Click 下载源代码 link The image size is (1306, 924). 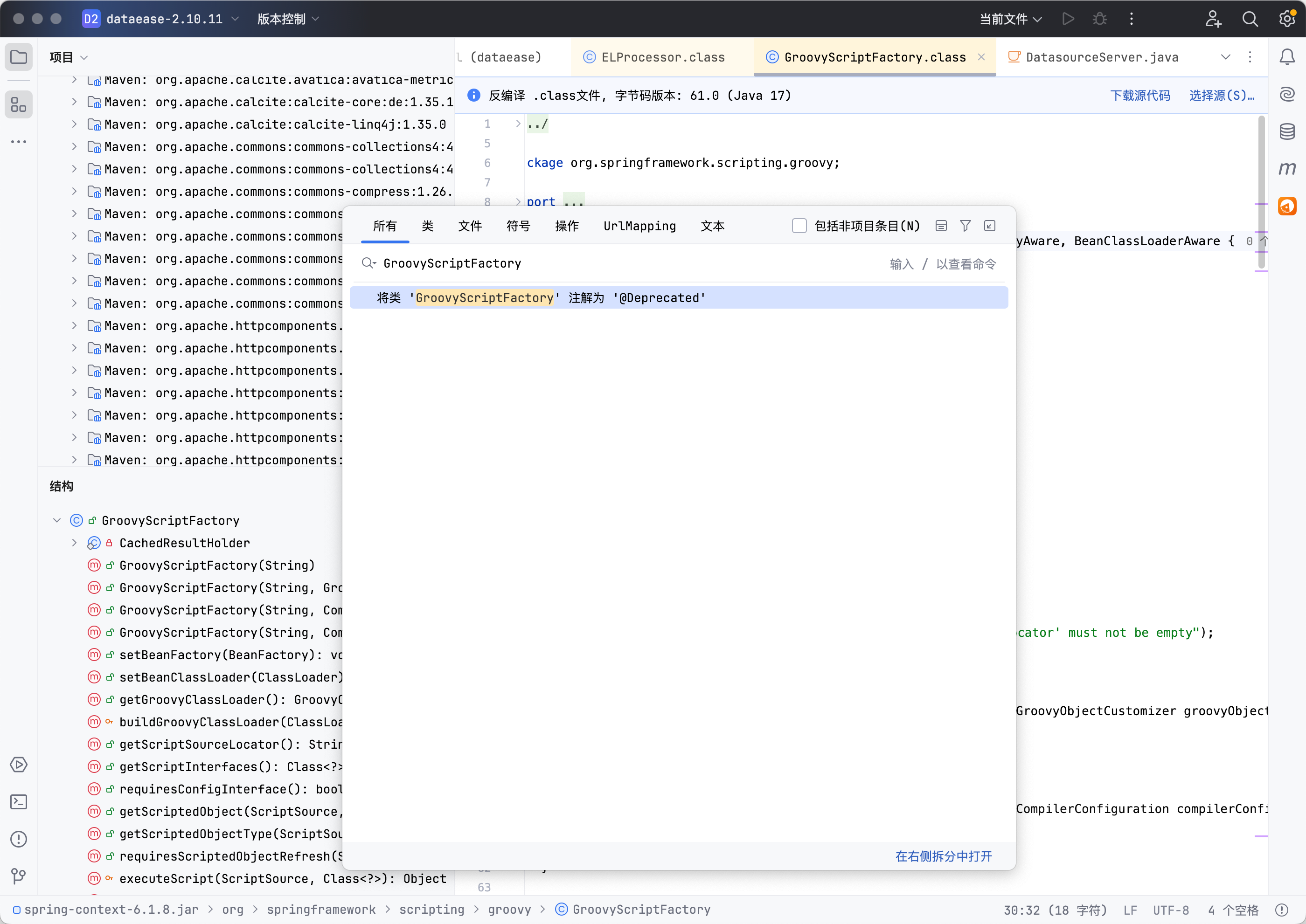[1140, 95]
